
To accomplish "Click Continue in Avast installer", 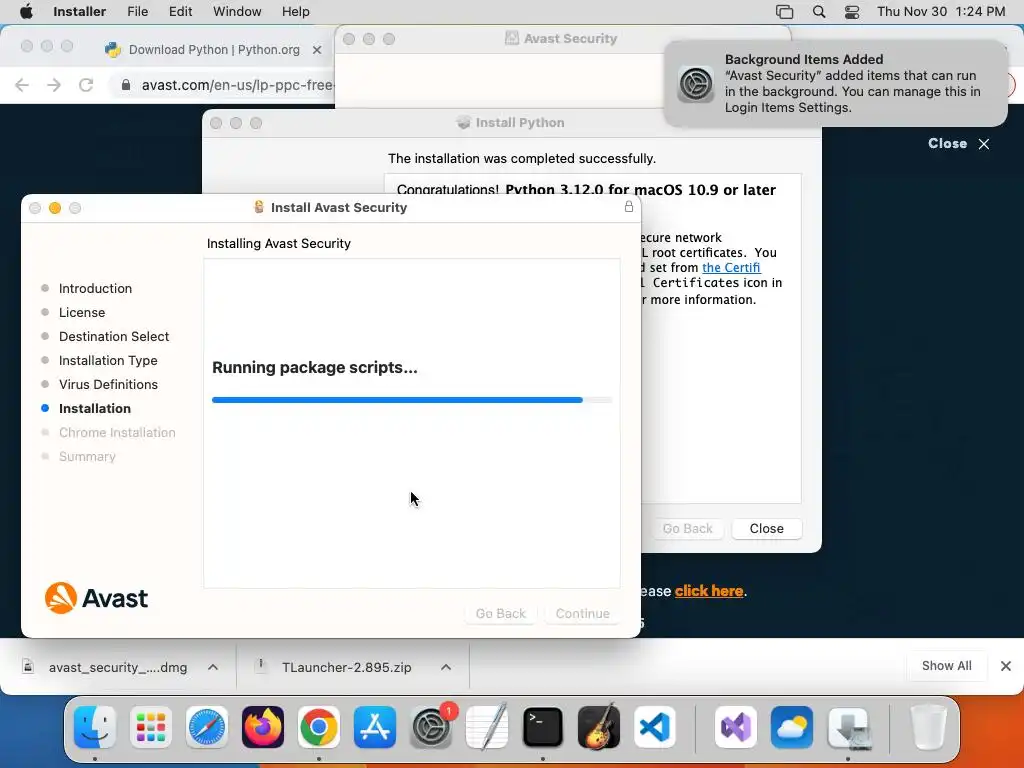I will tap(582, 613).
